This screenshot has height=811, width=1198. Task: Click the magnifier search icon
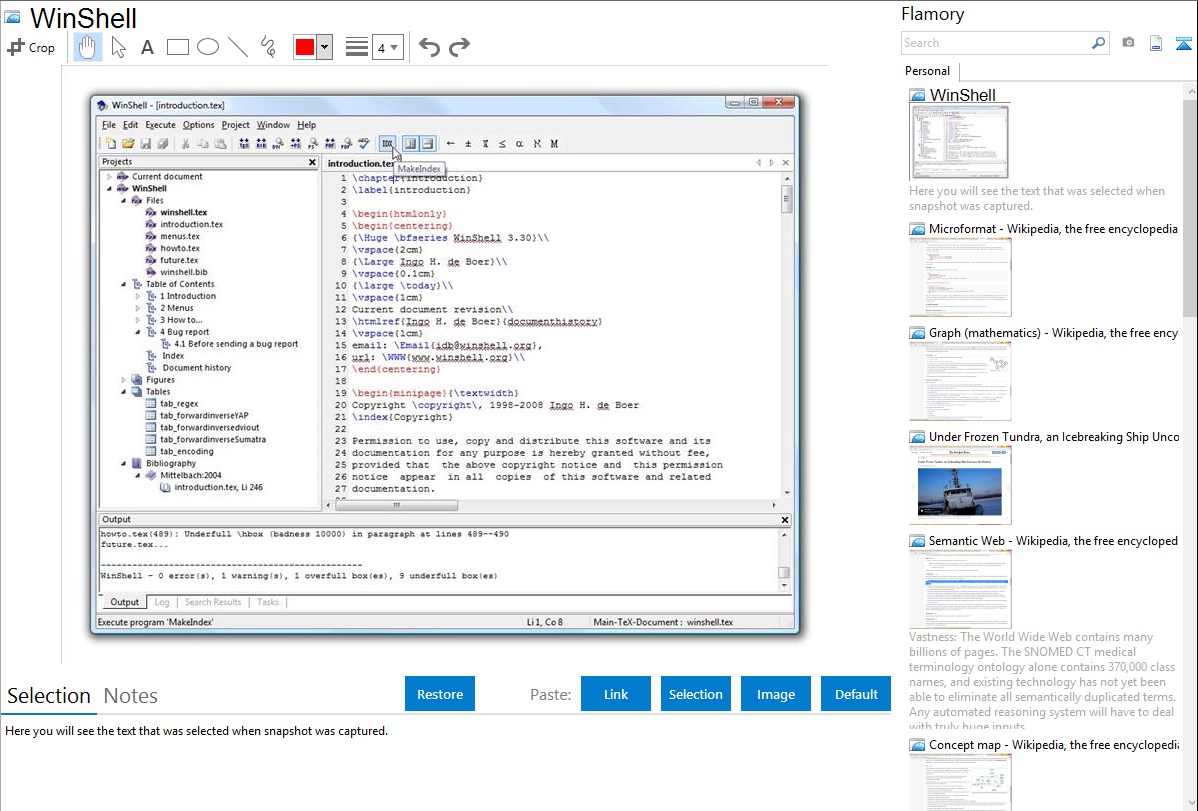[1099, 43]
